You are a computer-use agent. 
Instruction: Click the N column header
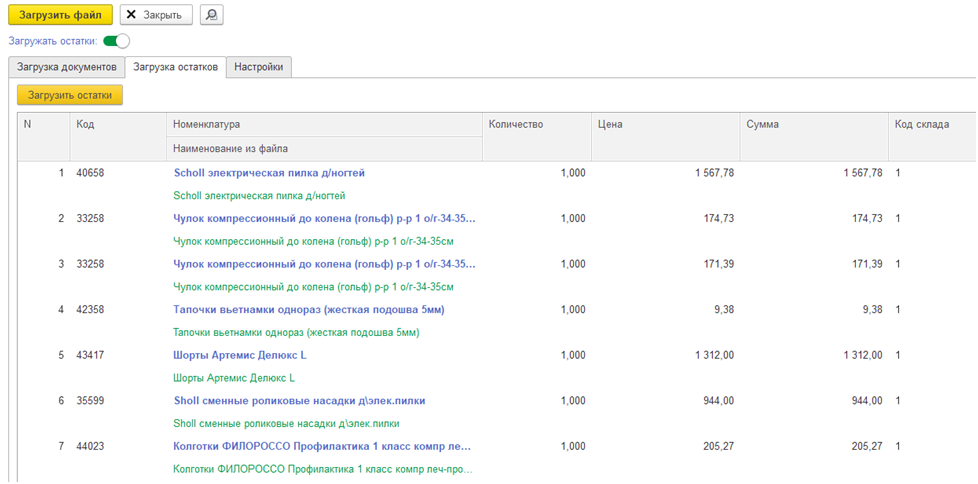tap(44, 137)
